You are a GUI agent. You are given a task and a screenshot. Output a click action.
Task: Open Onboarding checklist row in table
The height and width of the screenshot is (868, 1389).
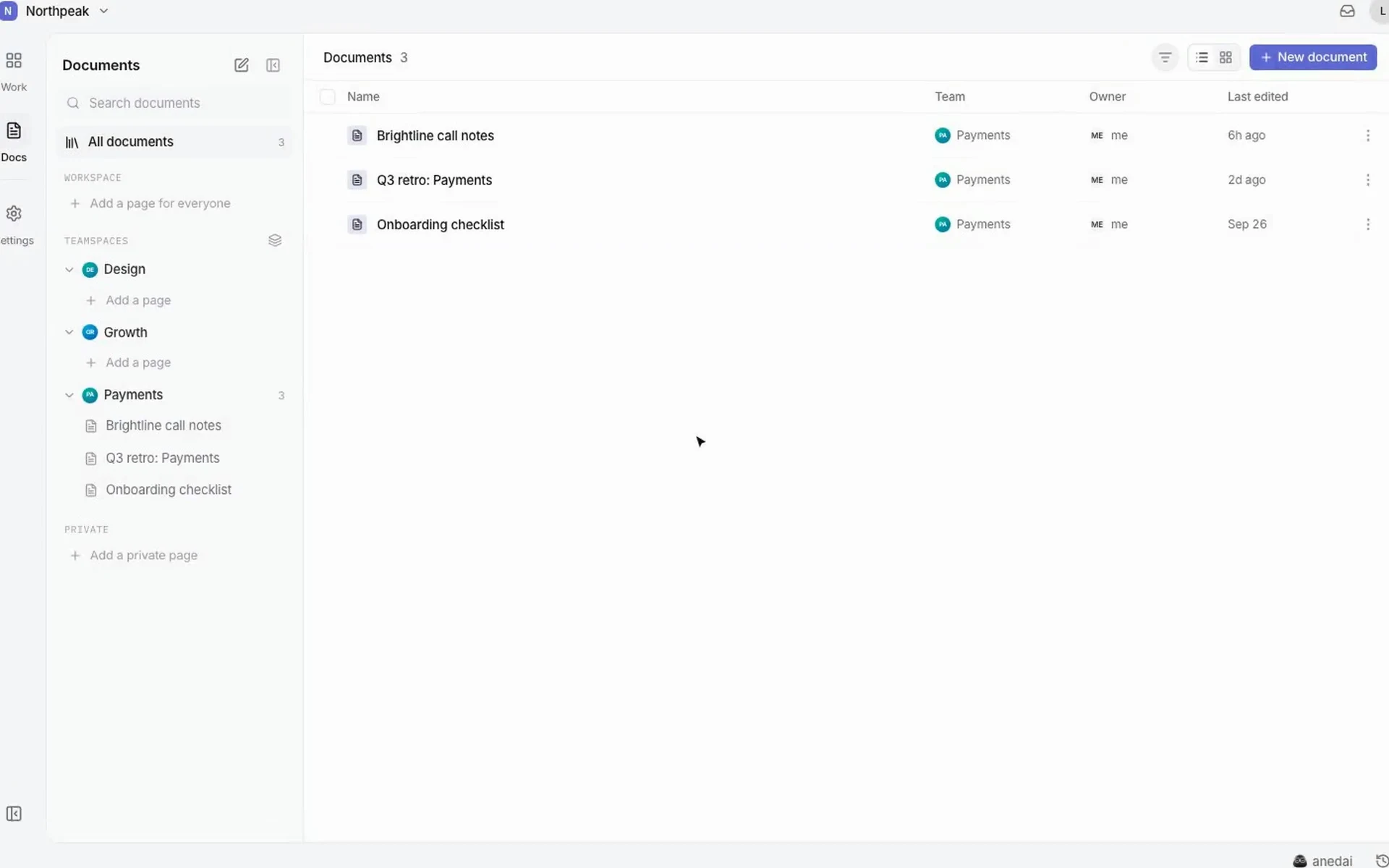pos(846,224)
